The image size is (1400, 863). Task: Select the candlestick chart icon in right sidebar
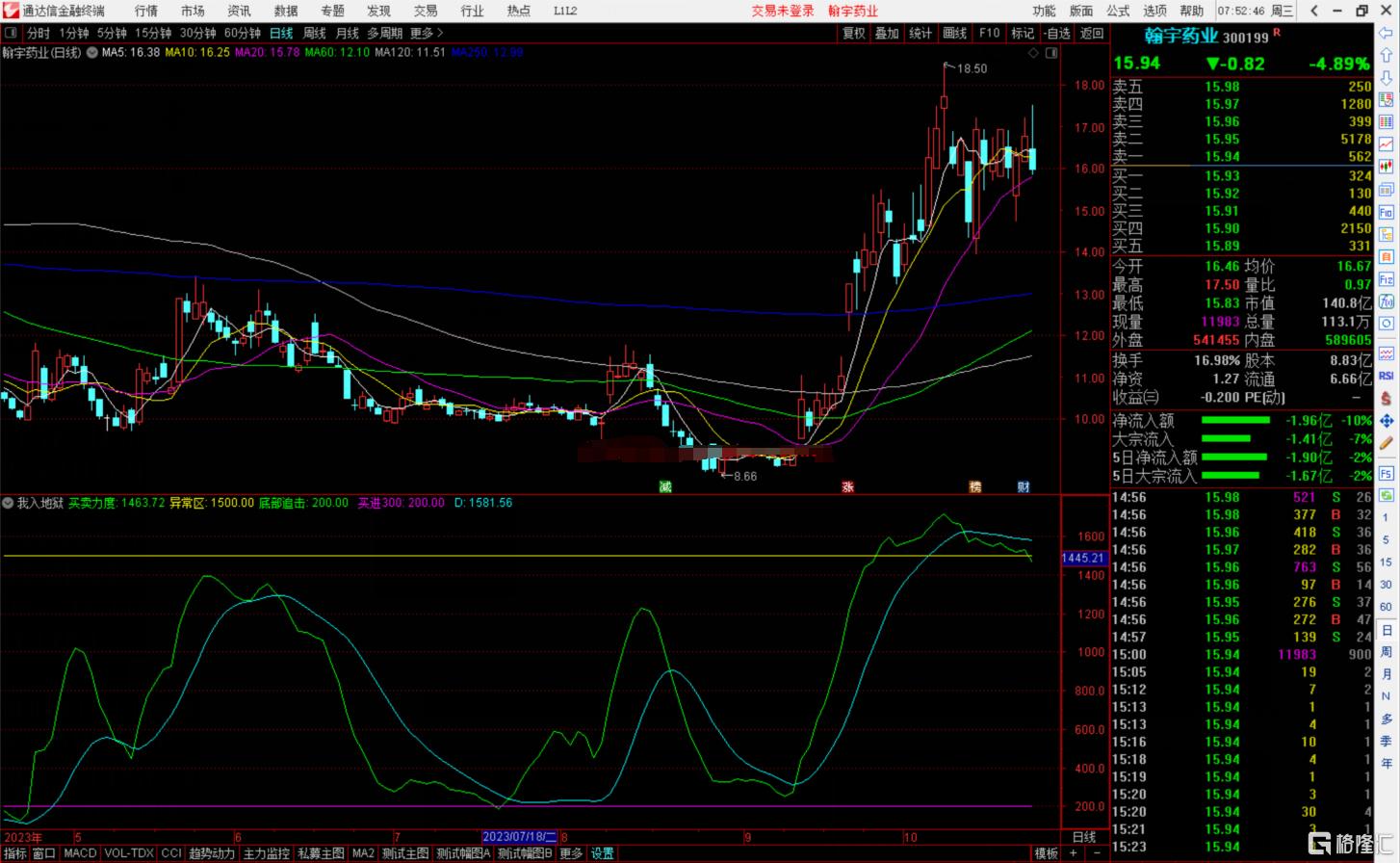click(1387, 166)
